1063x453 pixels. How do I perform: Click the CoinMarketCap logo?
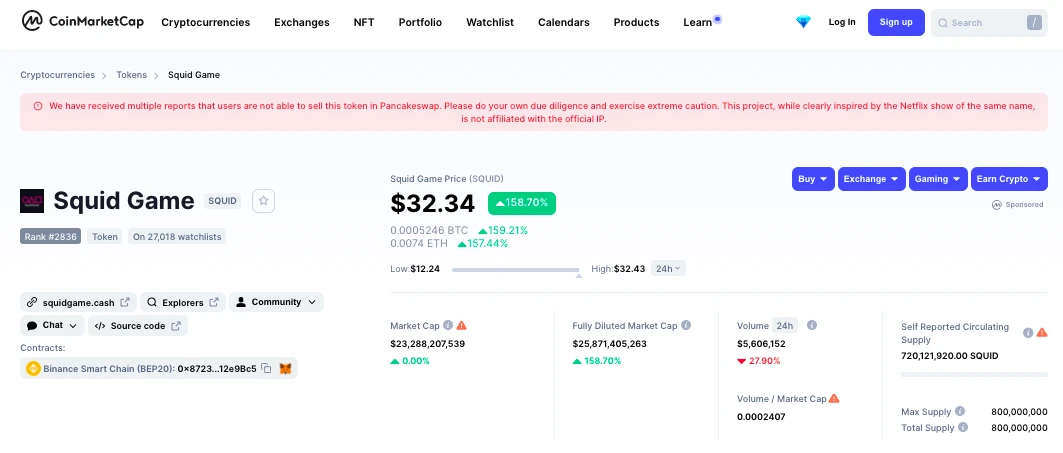click(x=83, y=22)
